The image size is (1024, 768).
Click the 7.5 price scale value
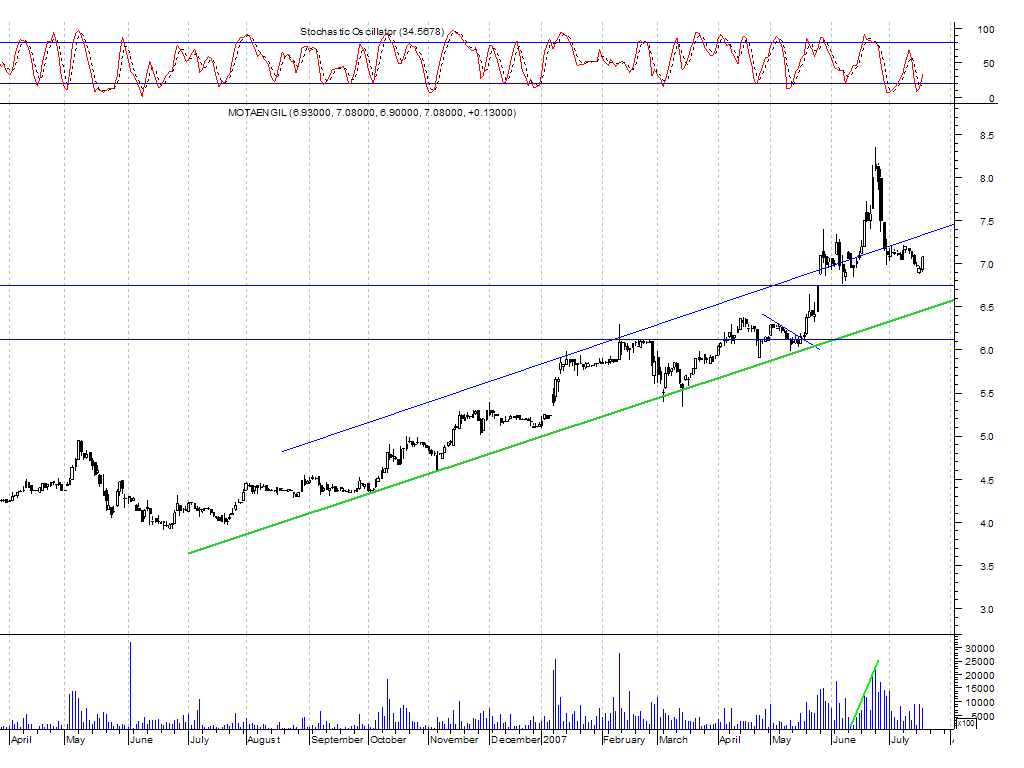986,221
